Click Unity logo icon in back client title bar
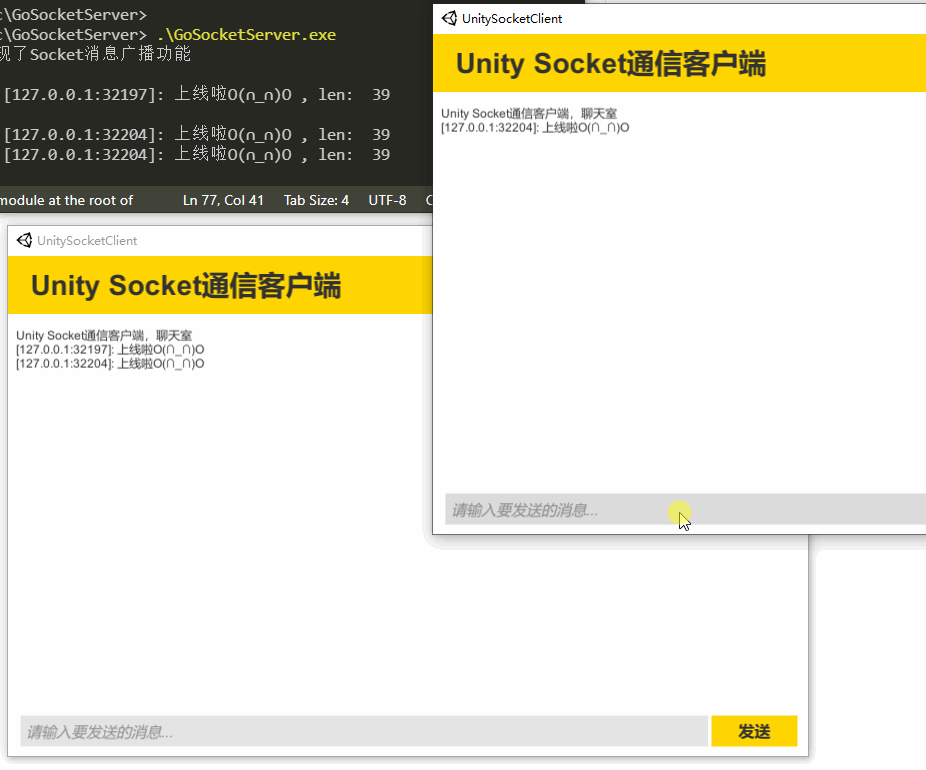Screen dimensions: 926x770 click(24, 240)
